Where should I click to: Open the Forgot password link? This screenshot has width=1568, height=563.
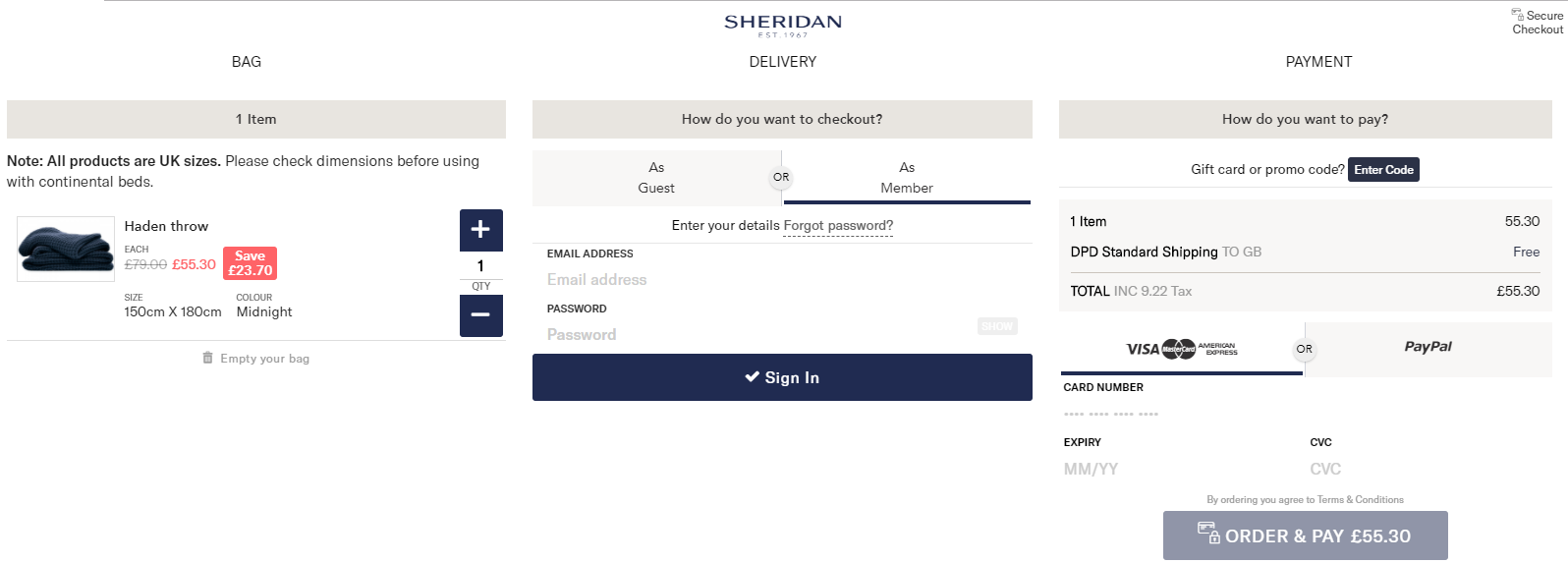click(838, 226)
